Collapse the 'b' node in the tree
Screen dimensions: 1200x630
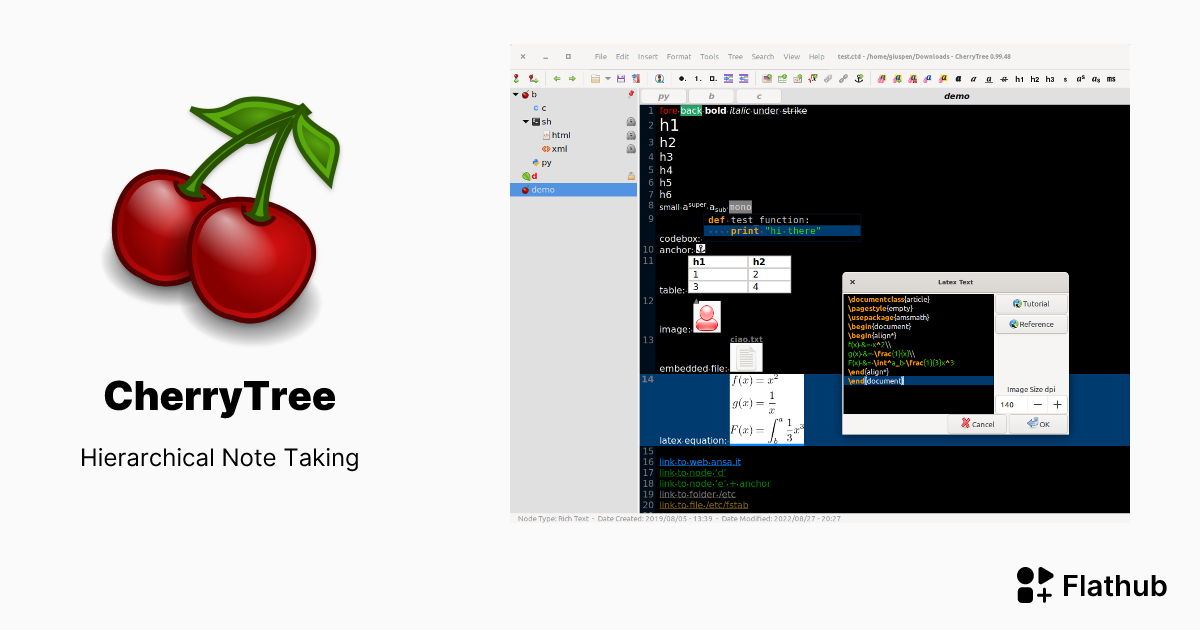pyautogui.click(x=515, y=94)
